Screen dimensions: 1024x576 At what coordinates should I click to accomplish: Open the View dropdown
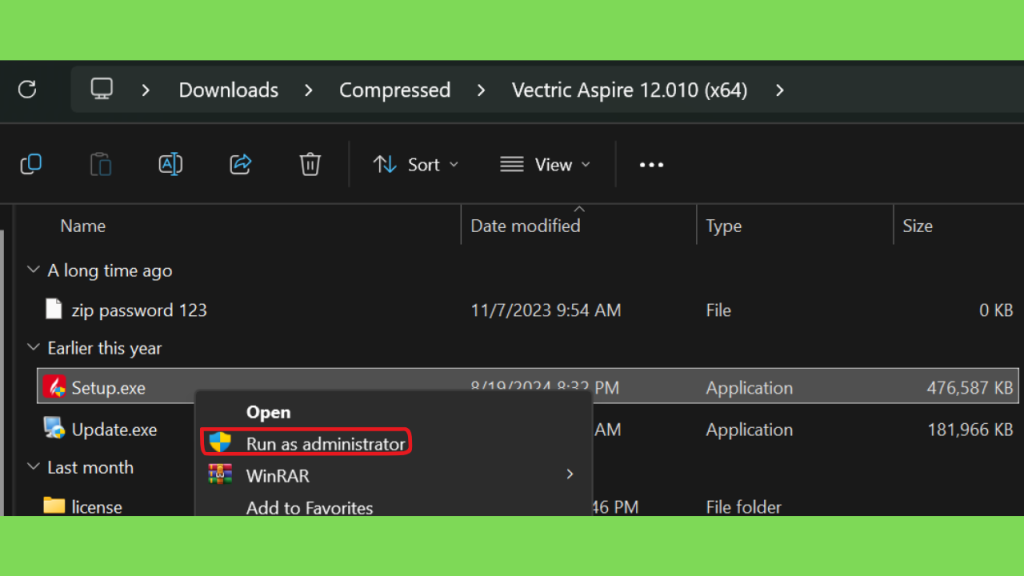click(x=545, y=165)
